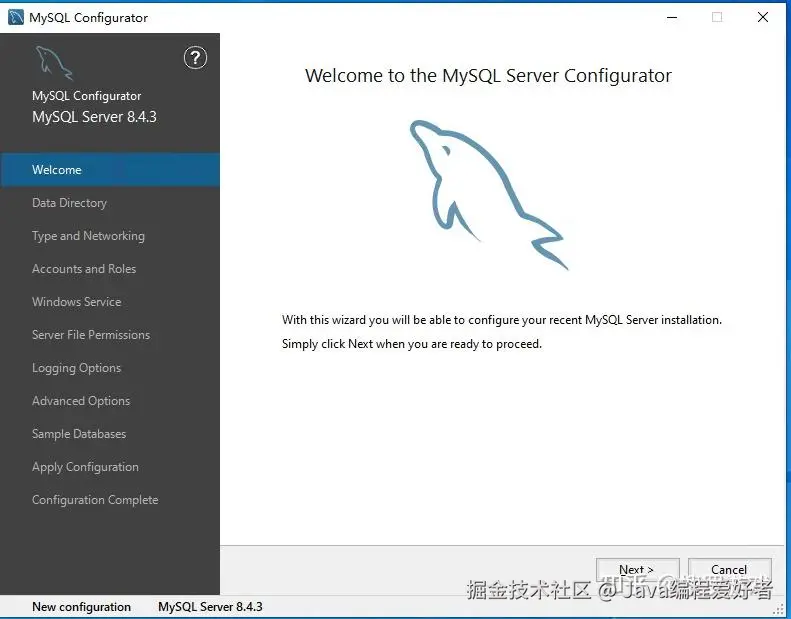Screen dimensions: 791x619
Task: Click the window resize grip corner
Action: [779, 609]
